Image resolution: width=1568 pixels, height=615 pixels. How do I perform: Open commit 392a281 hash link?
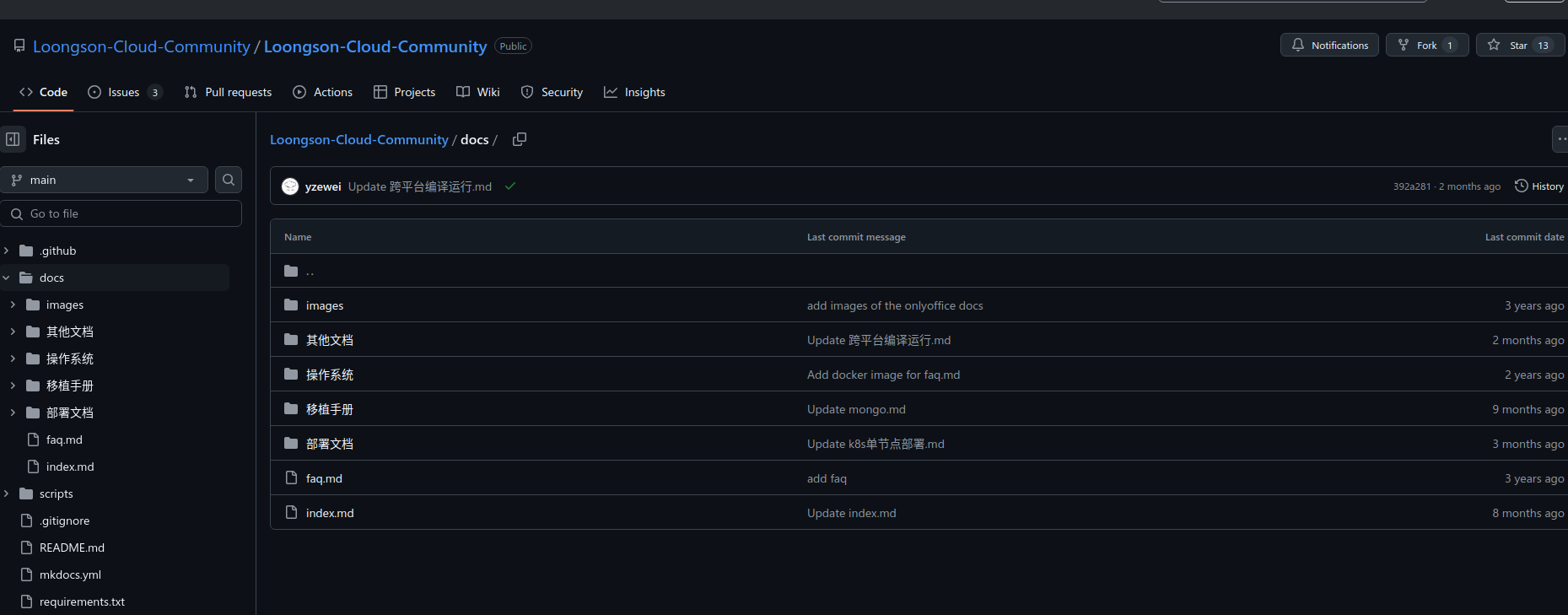coord(1412,186)
